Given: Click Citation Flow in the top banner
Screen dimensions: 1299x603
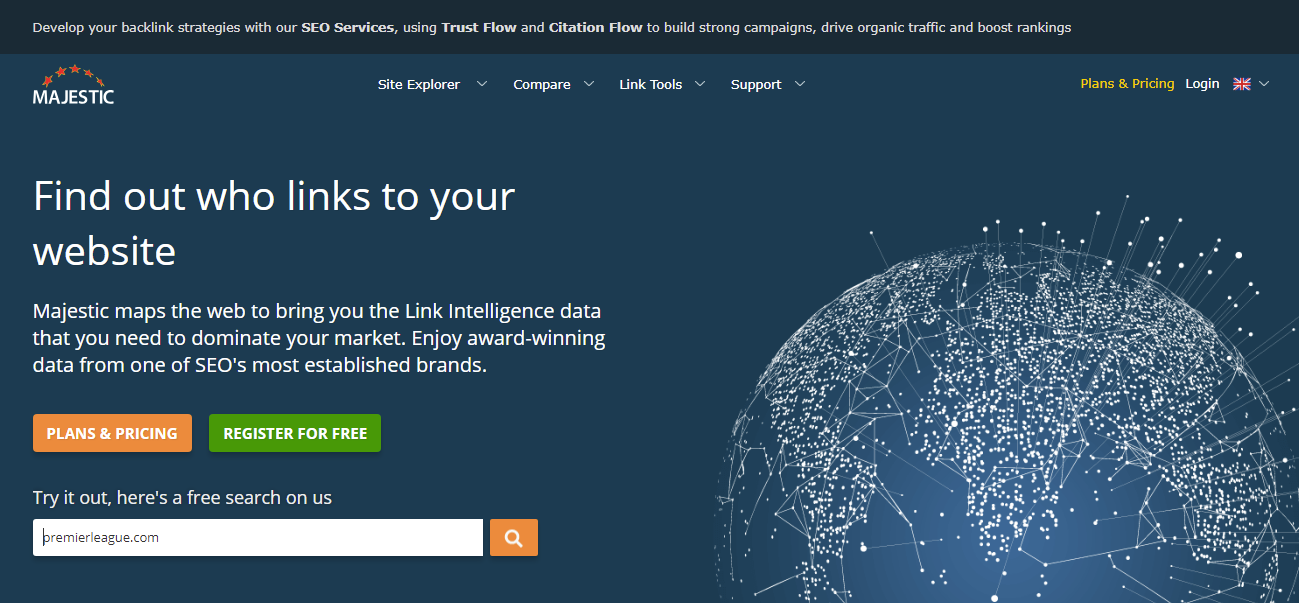Looking at the screenshot, I should point(595,28).
